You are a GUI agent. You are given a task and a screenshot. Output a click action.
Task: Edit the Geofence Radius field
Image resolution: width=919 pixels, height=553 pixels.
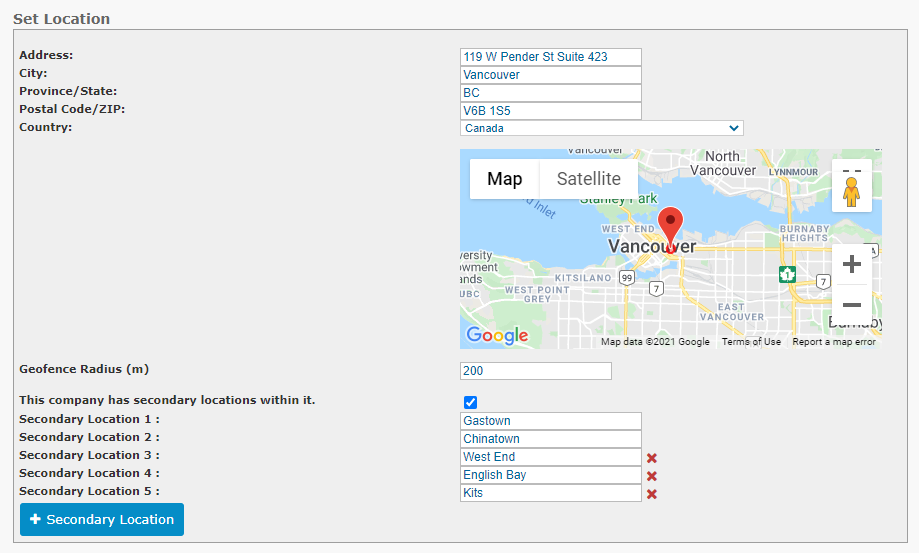point(536,371)
